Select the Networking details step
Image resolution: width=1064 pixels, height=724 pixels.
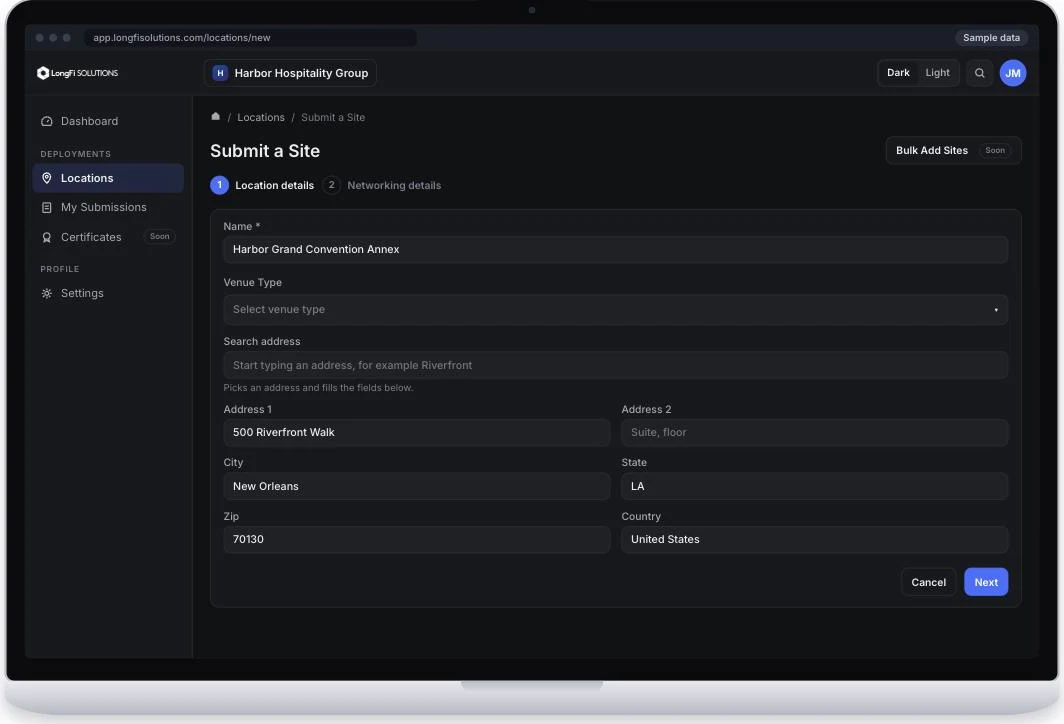[x=382, y=185]
